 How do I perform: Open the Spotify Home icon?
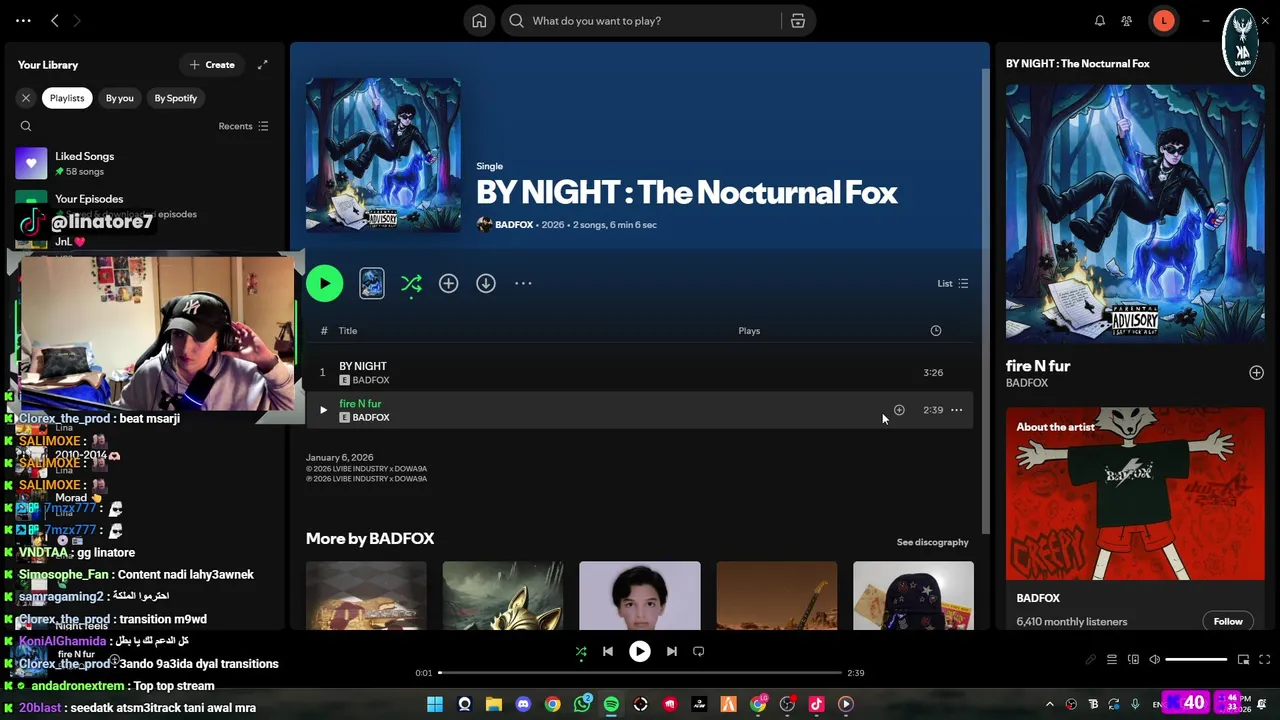point(479,20)
